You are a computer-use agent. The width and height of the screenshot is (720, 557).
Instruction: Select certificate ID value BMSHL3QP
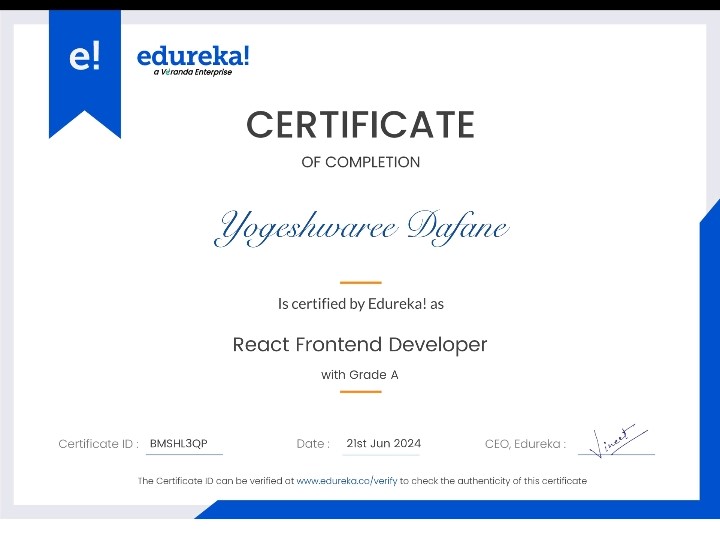(179, 443)
